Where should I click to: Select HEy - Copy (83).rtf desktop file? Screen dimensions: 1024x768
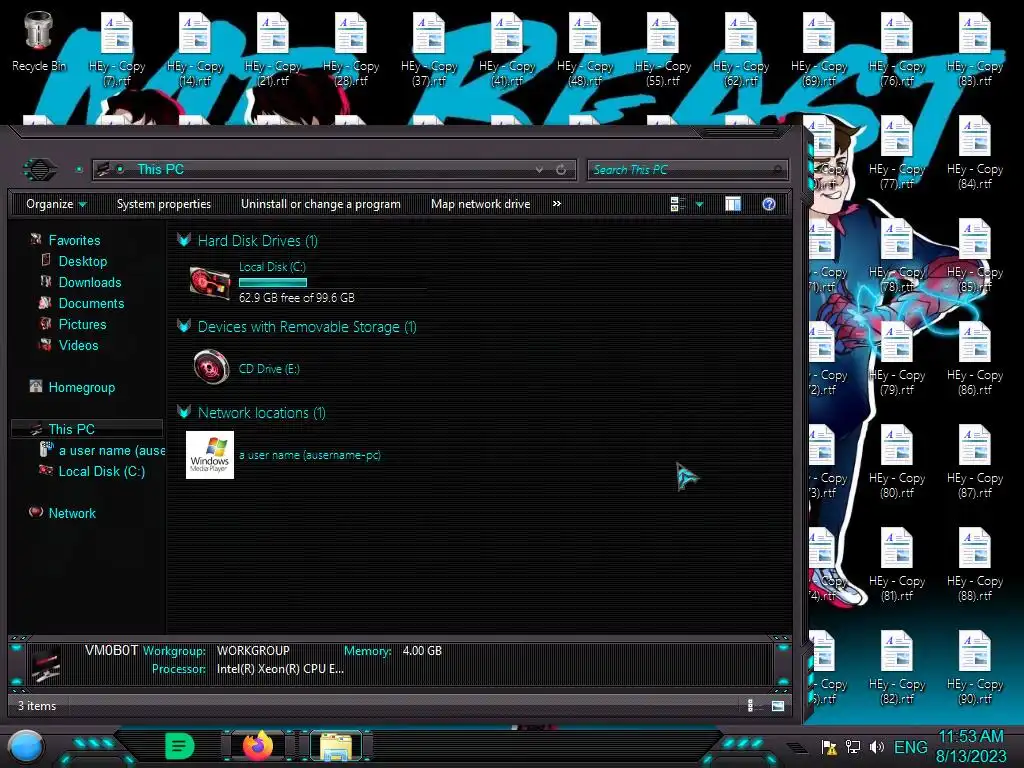tap(975, 50)
